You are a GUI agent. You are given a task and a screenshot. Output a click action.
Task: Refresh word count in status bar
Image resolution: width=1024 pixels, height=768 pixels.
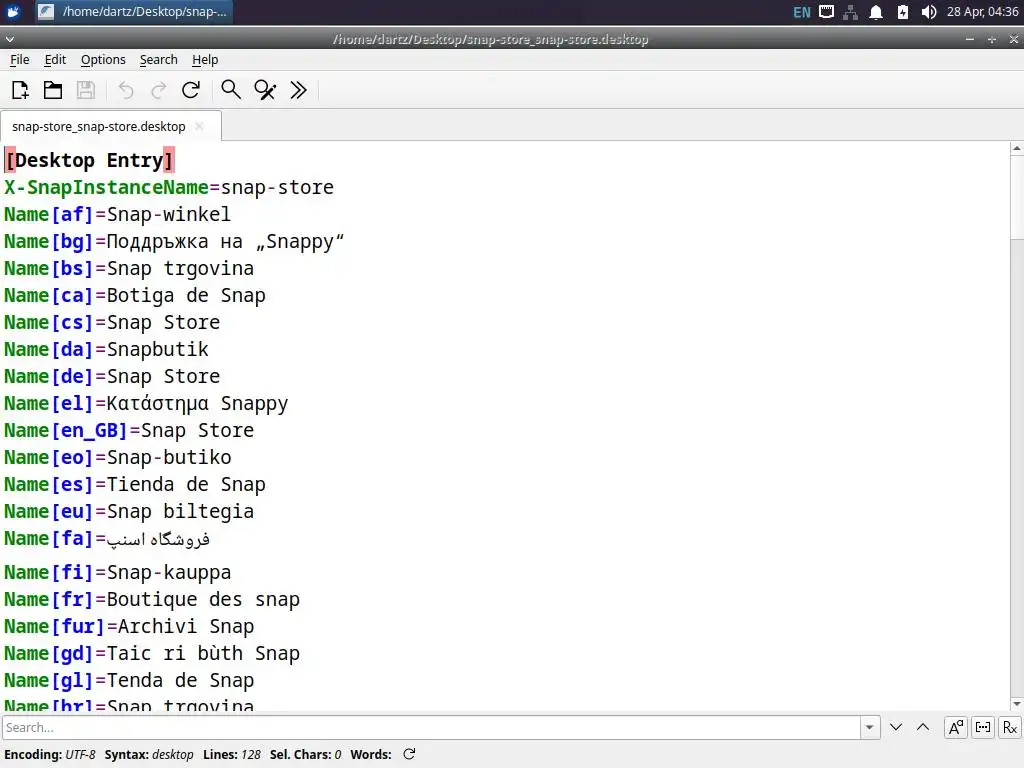409,754
